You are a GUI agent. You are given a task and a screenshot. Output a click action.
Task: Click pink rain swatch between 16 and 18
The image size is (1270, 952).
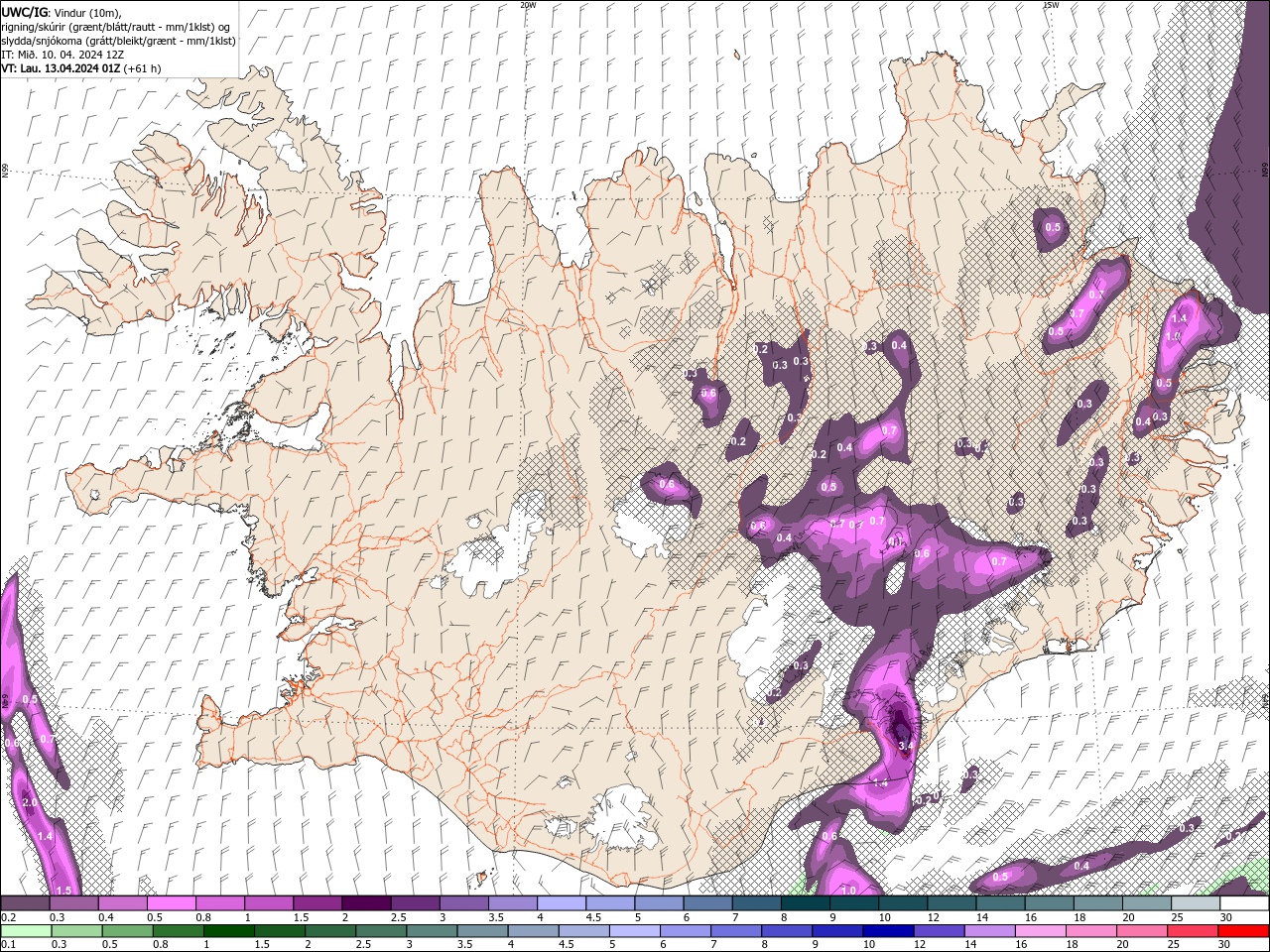coord(1041,931)
